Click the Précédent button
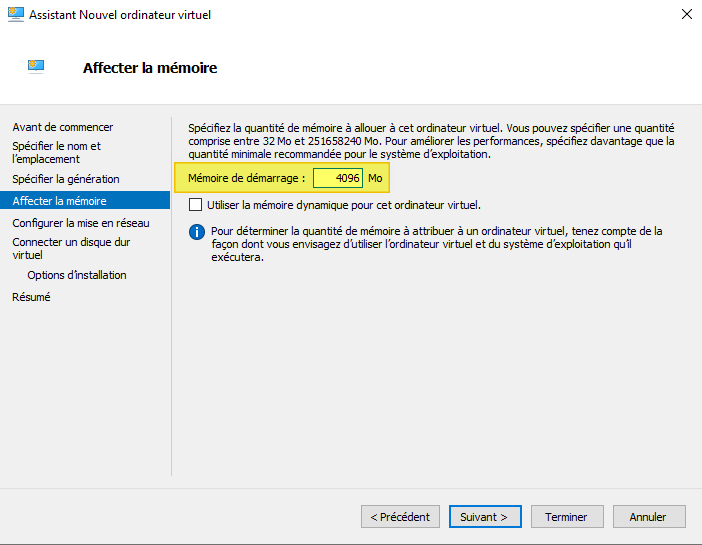This screenshot has width=702, height=545. [400, 517]
